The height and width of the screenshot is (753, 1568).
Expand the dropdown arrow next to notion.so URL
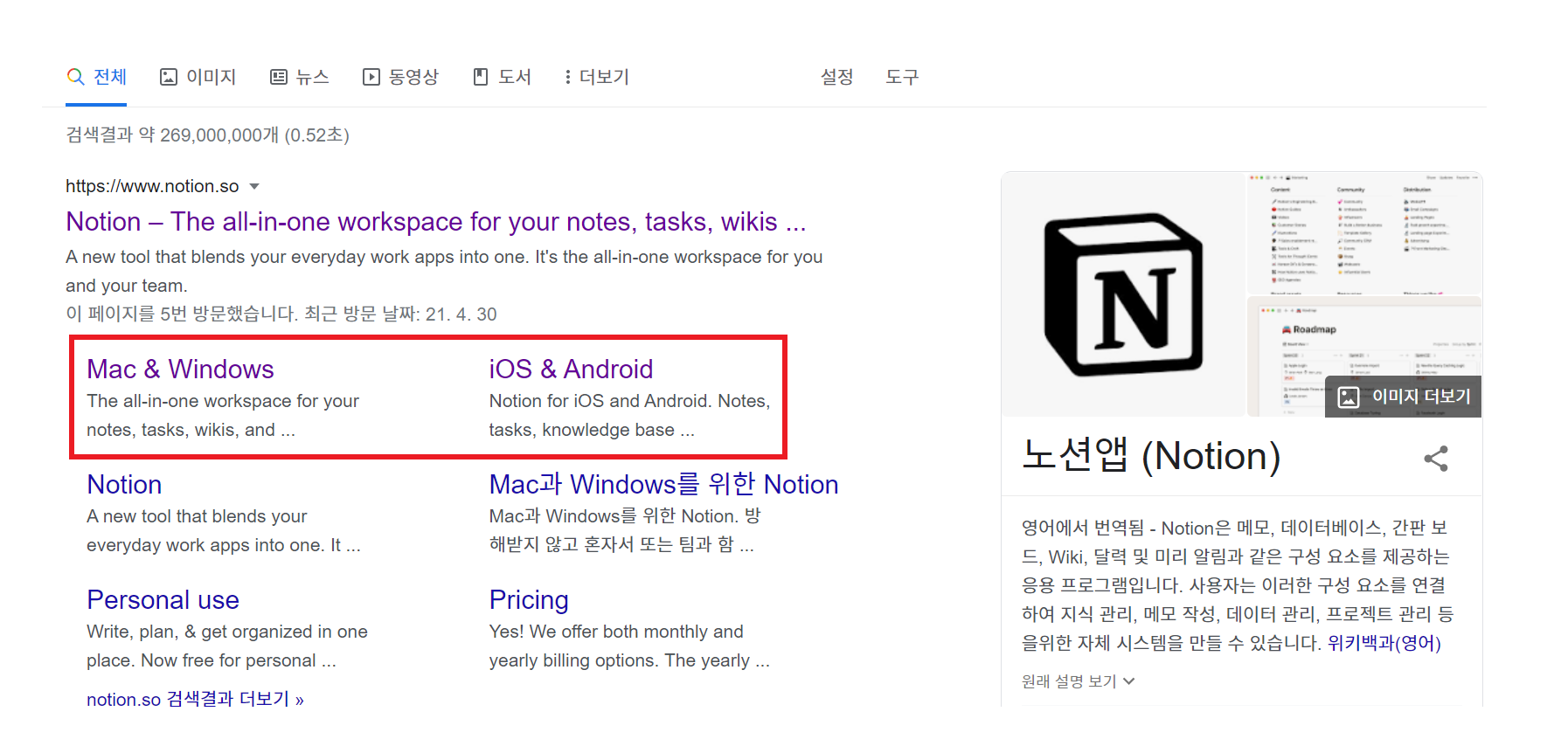254,186
